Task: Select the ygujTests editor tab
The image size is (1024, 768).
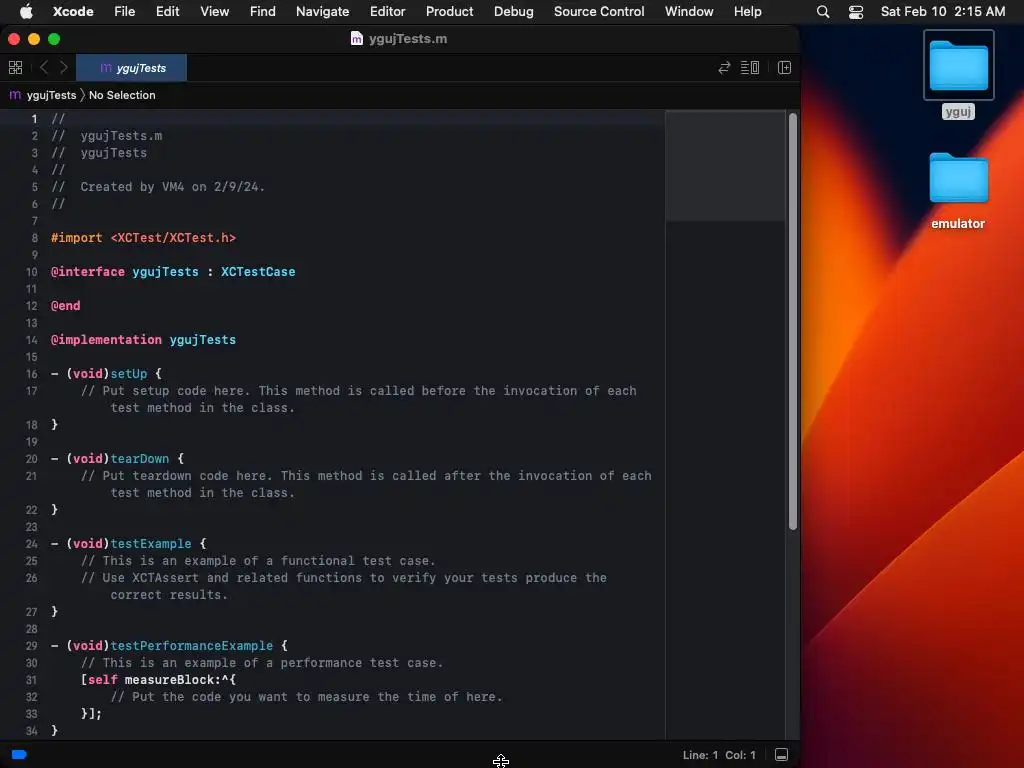Action: [x=131, y=68]
